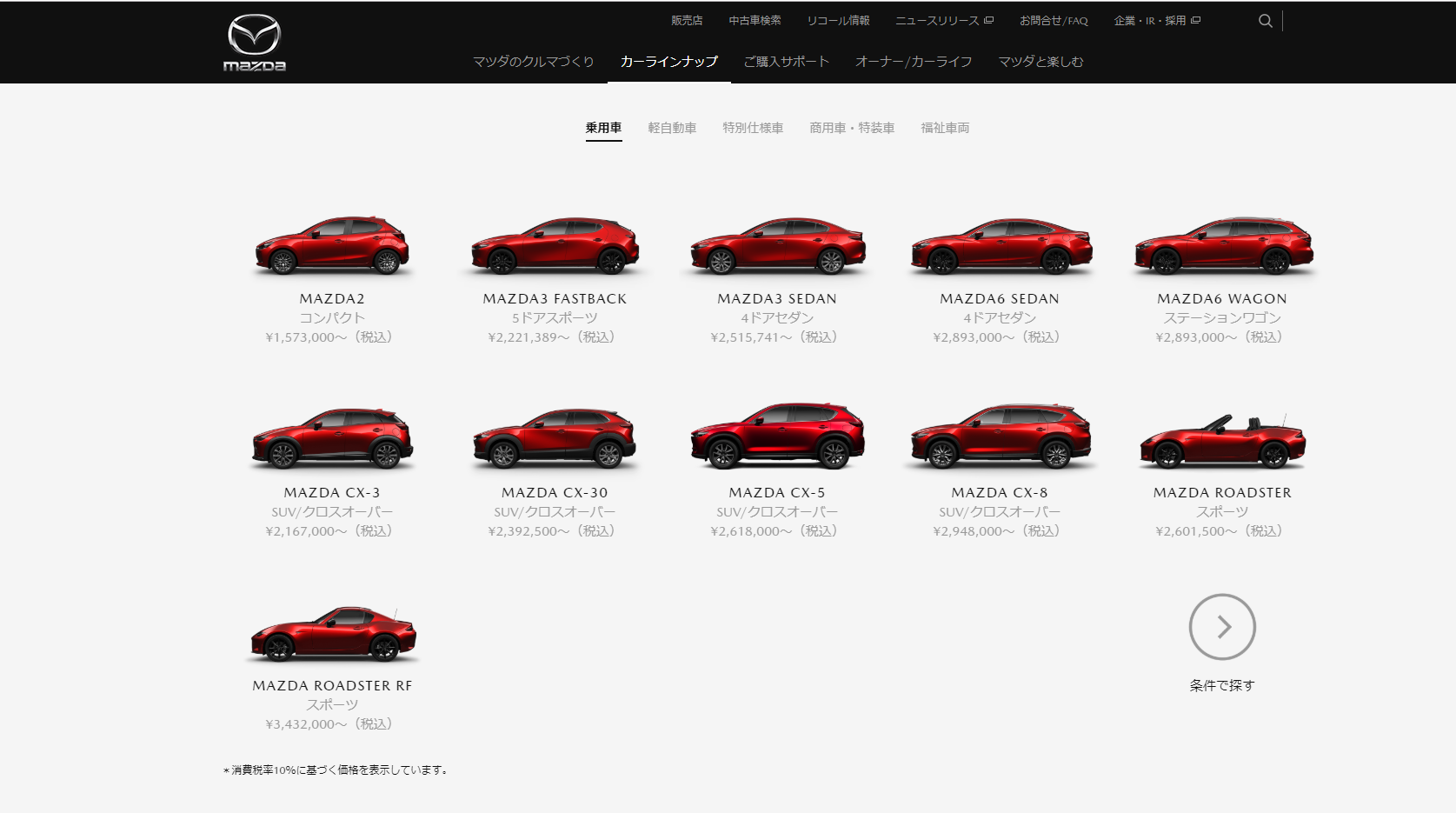Image resolution: width=1456 pixels, height=813 pixels.
Task: Select the 乗用車 tab
Action: pos(603,129)
